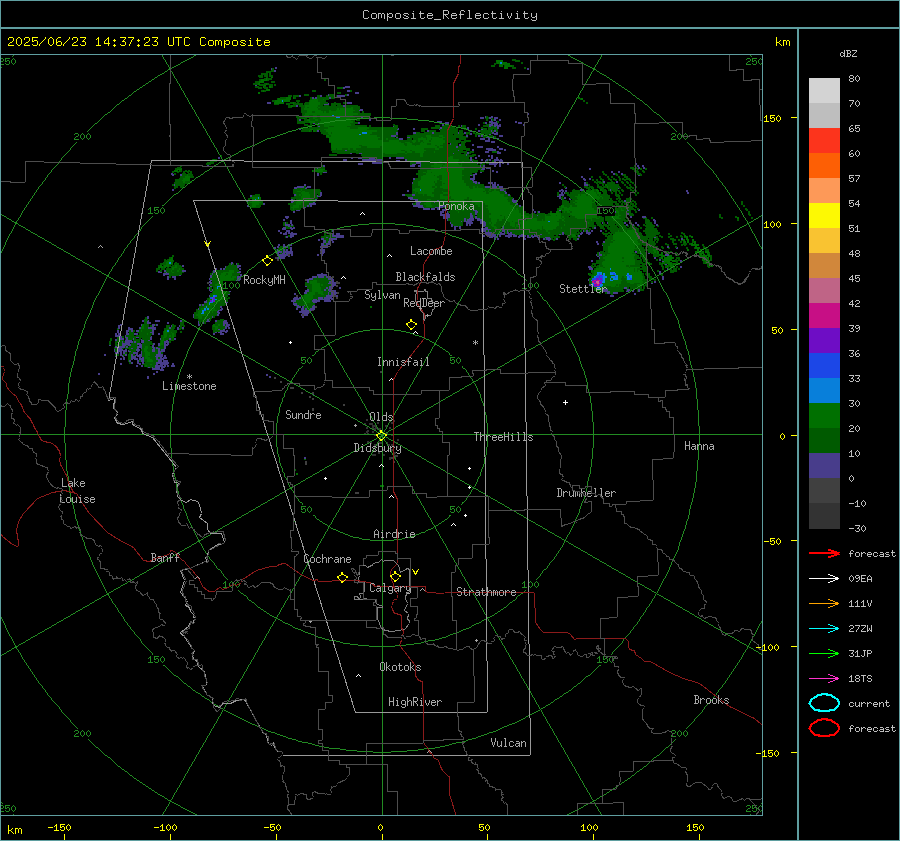Click the red 60 dBZ color swatch
This screenshot has width=900, height=841.
click(x=824, y=140)
